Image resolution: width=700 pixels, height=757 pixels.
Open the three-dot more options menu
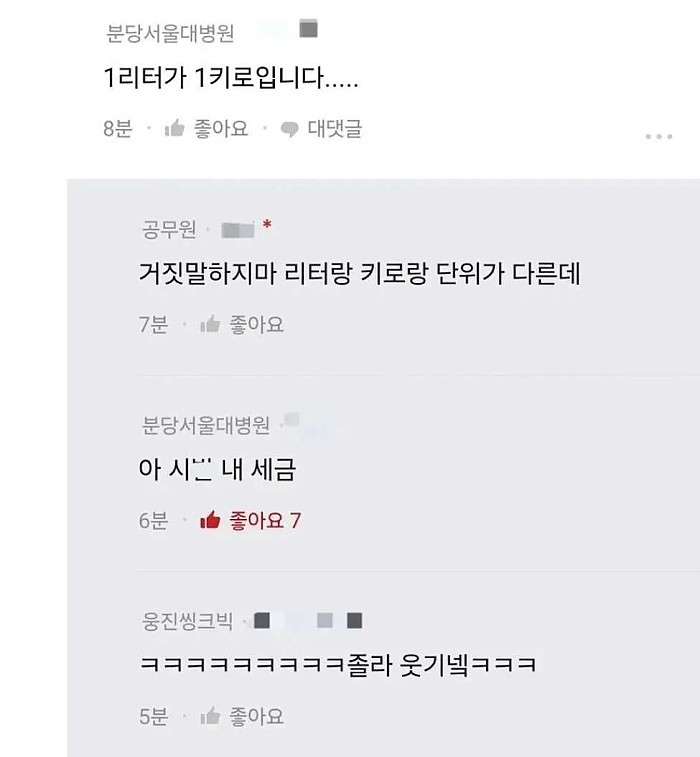[x=659, y=137]
